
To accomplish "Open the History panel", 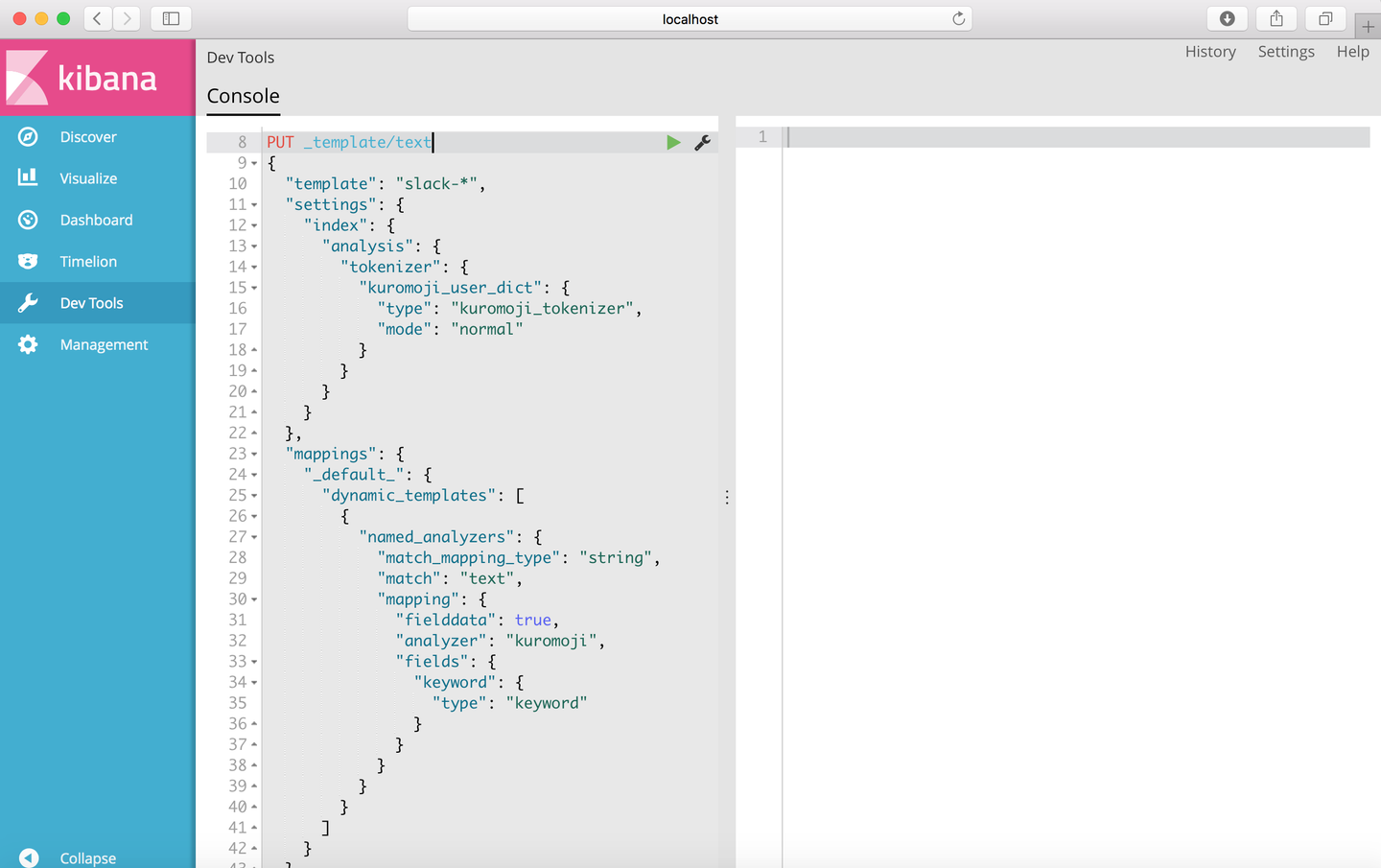I will 1210,52.
